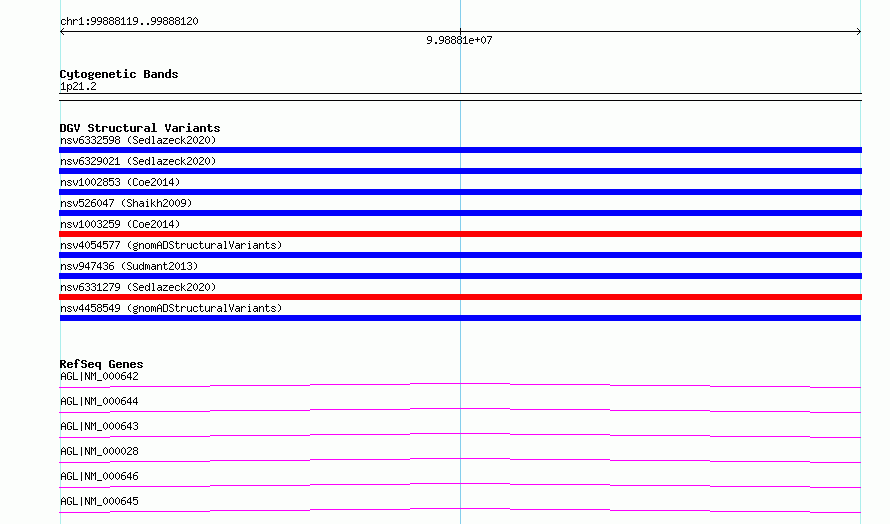Click the AGL|NM_000643 transcript label
The image size is (890, 524).
coord(99,426)
